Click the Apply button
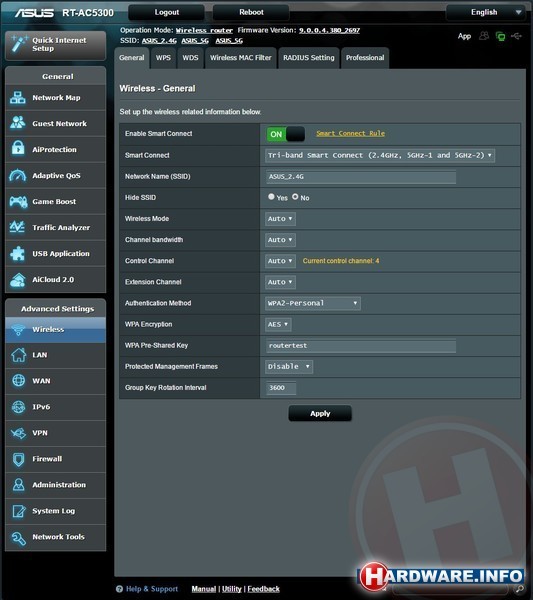533x600 pixels. (x=320, y=414)
